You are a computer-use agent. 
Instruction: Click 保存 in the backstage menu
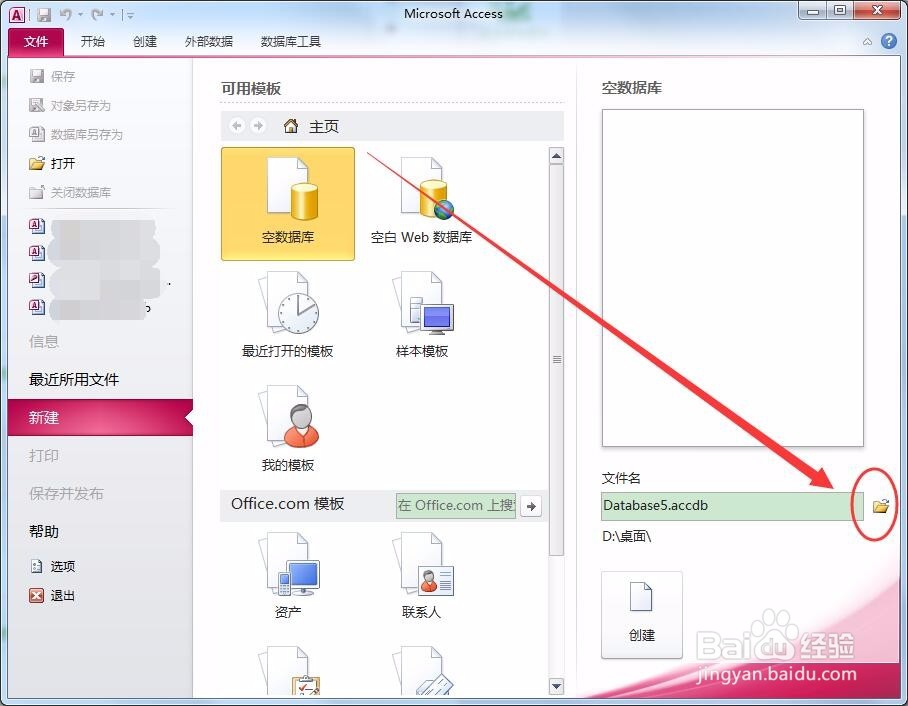52,76
